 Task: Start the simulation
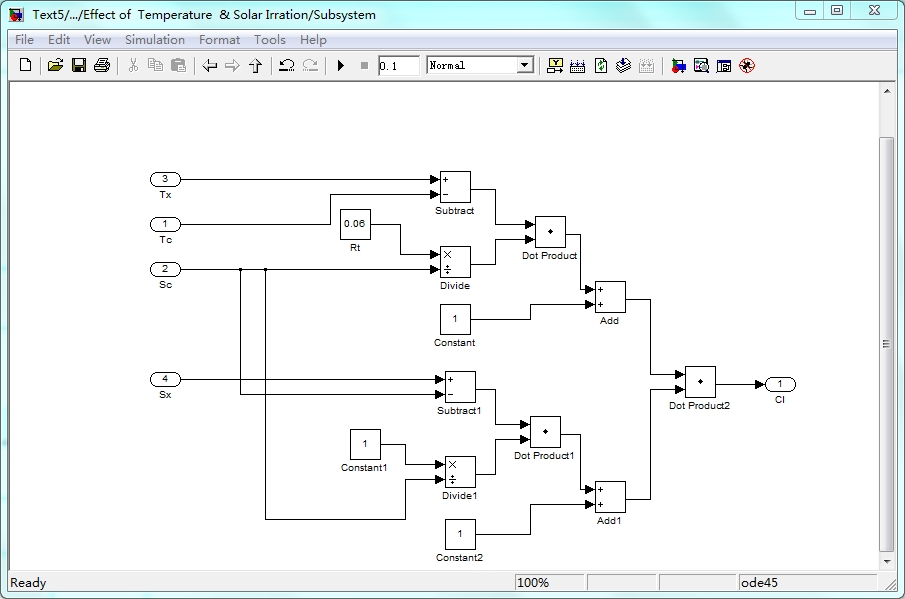(339, 65)
